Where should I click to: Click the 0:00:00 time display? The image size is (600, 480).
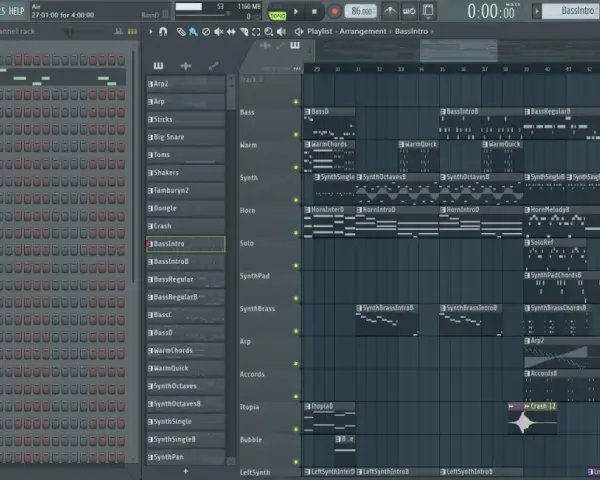491,11
